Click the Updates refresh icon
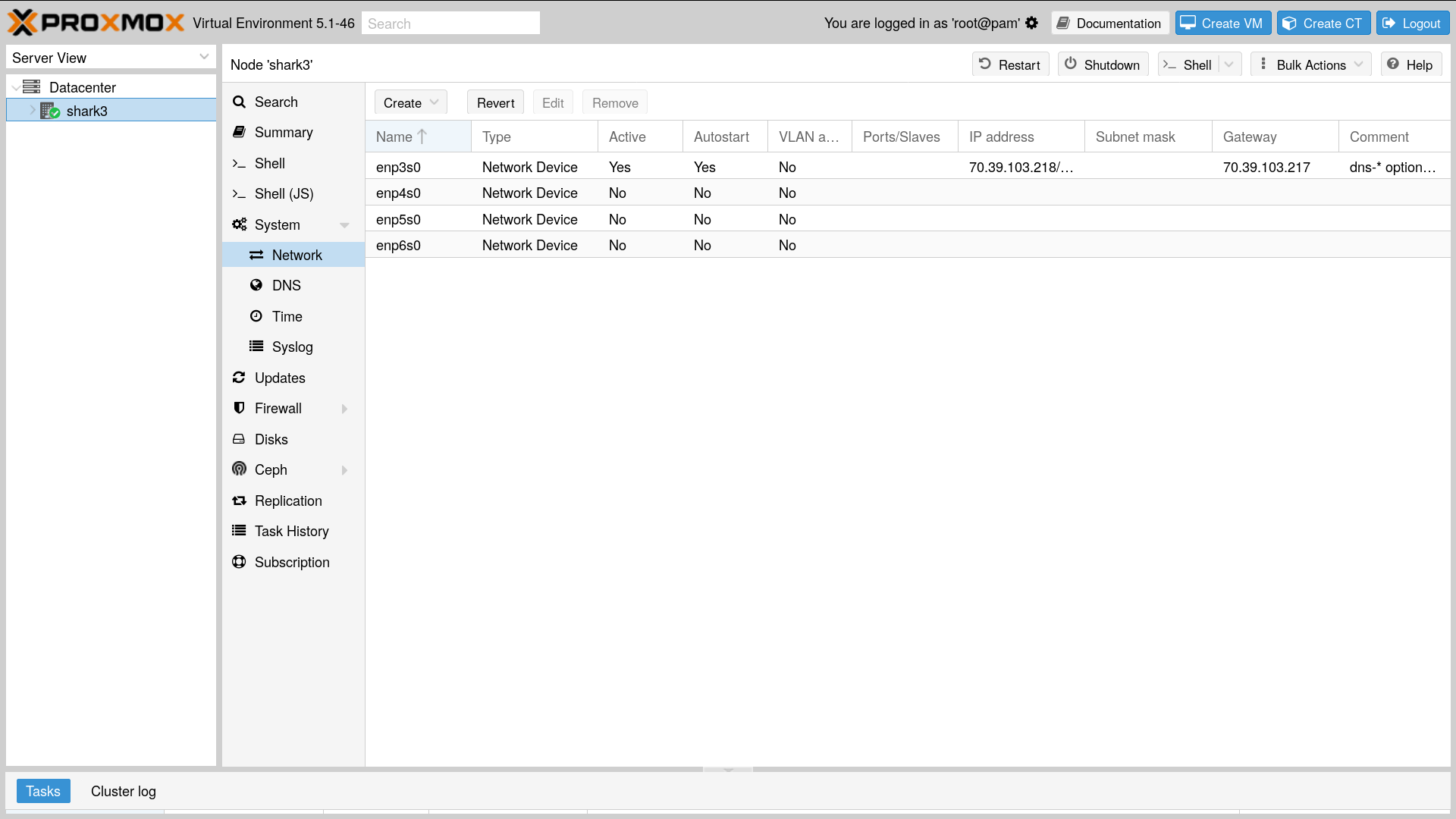 click(x=239, y=378)
